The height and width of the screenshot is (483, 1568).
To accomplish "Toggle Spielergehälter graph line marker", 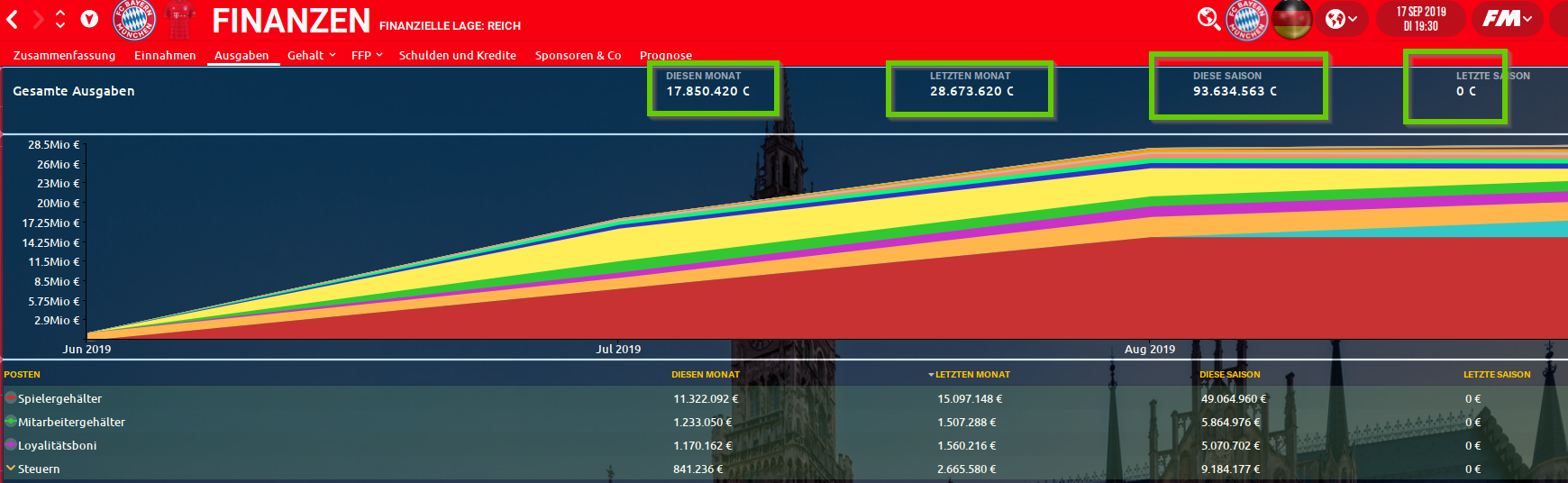I will pyautogui.click(x=11, y=398).
